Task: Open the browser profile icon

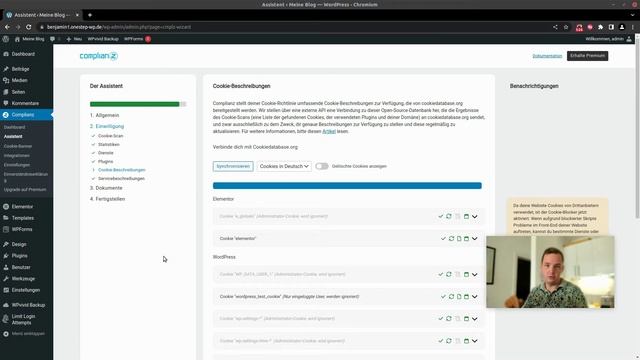Action: tap(622, 27)
